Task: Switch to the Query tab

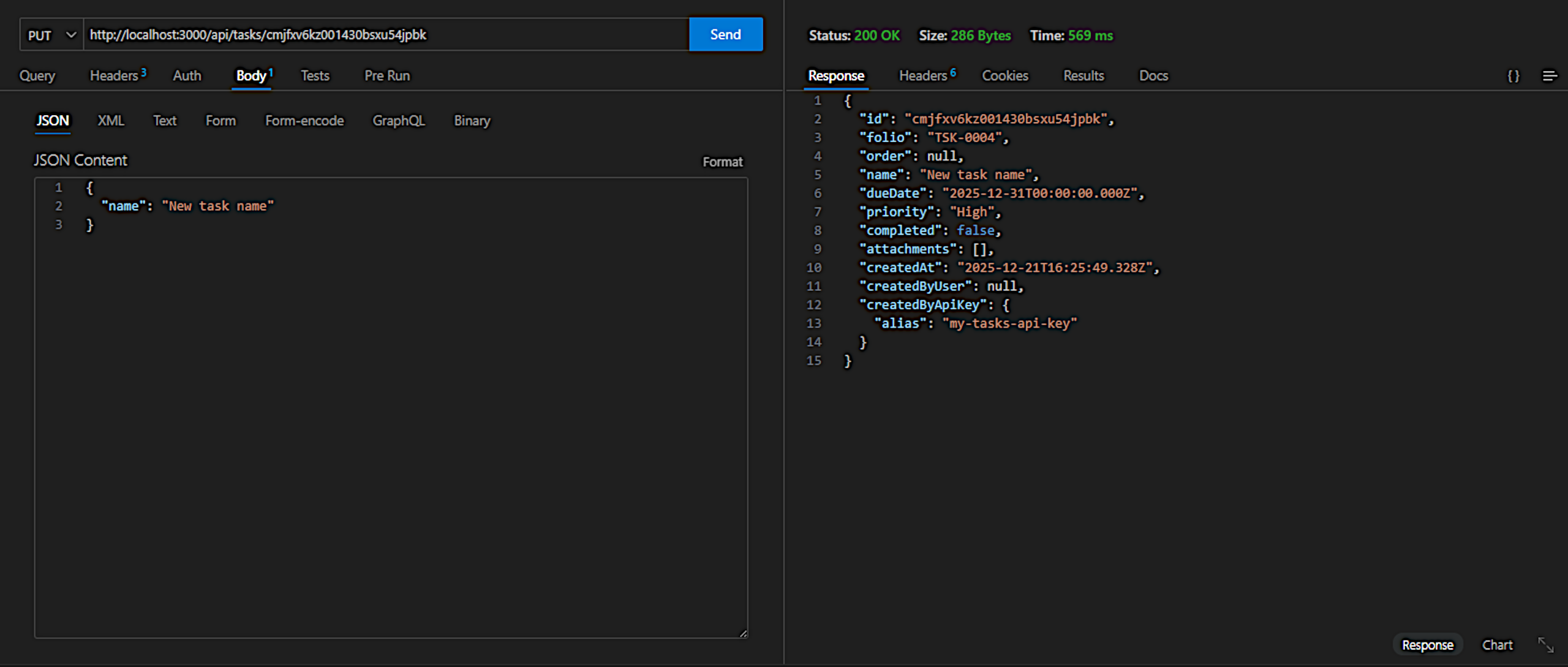Action: (37, 76)
